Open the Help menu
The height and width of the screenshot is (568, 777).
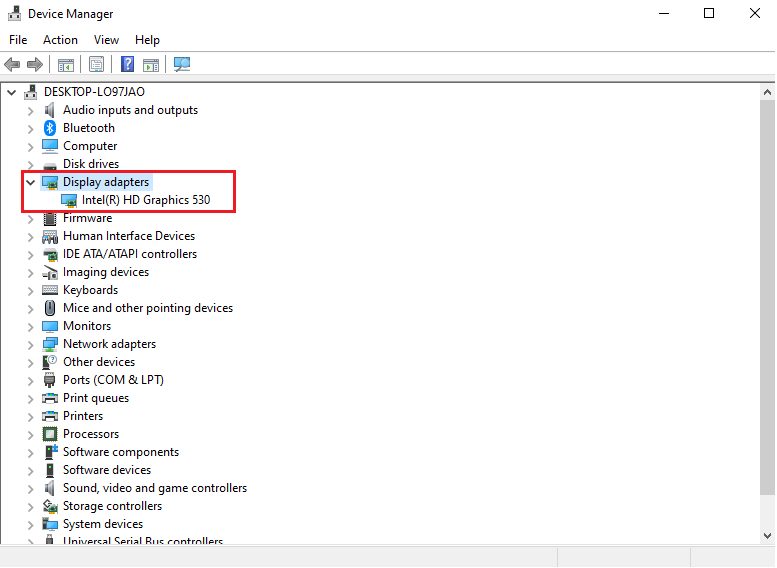coord(147,40)
